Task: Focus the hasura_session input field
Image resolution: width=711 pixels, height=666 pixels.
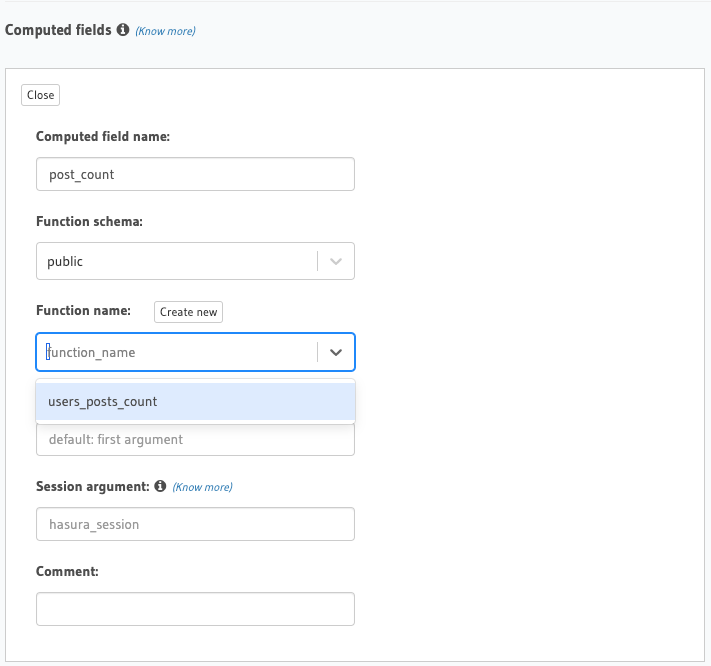Action: coord(195,524)
